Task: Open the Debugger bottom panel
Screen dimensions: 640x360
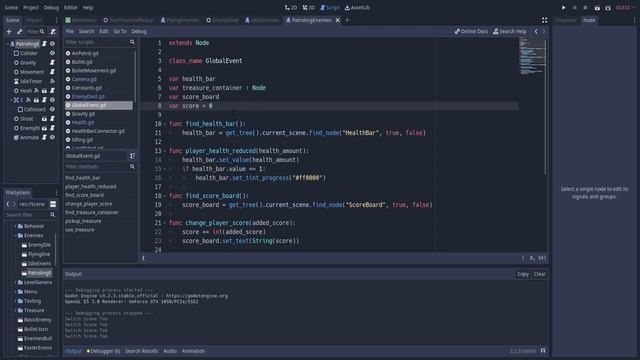Action: [x=103, y=351]
